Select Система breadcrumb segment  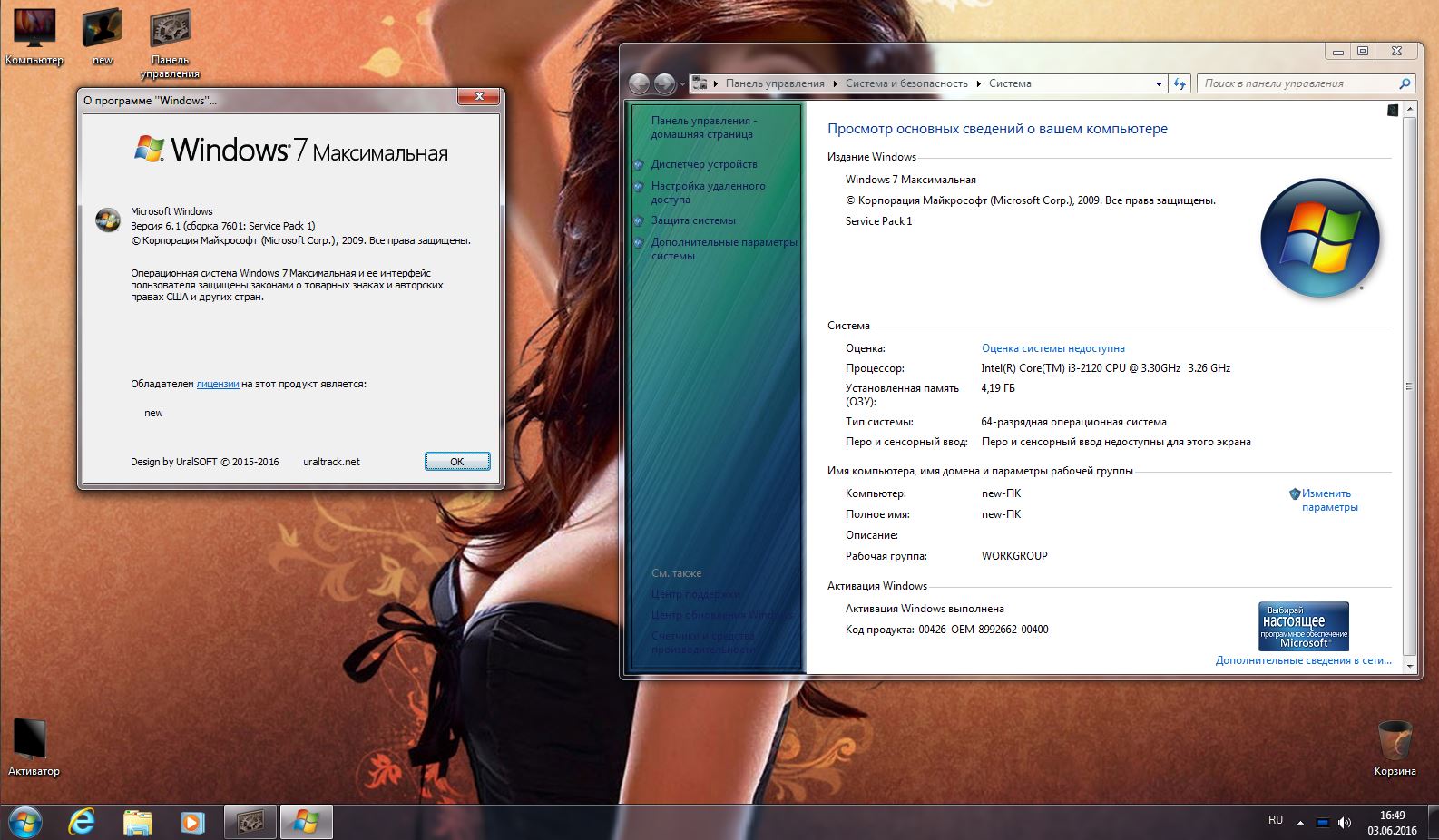1010,83
